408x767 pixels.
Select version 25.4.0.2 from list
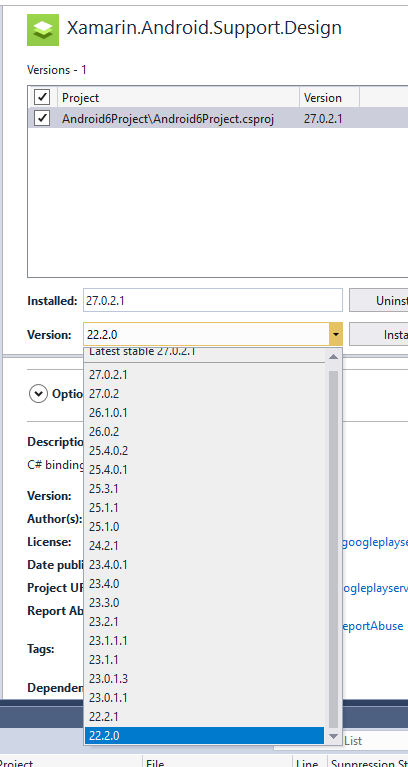pyautogui.click(x=204, y=451)
